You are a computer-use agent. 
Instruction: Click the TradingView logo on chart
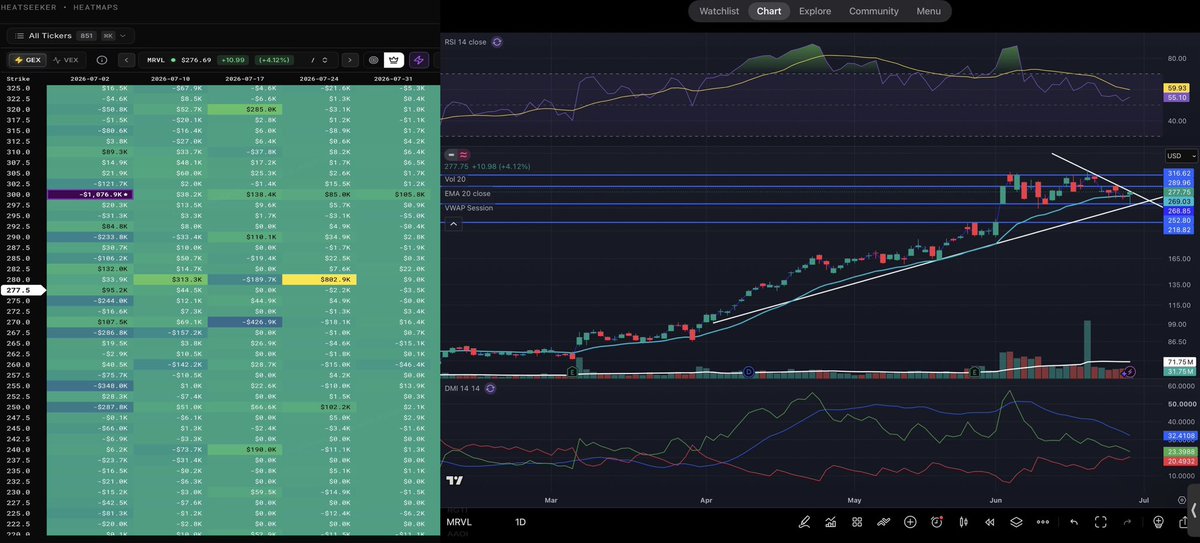tap(455, 481)
